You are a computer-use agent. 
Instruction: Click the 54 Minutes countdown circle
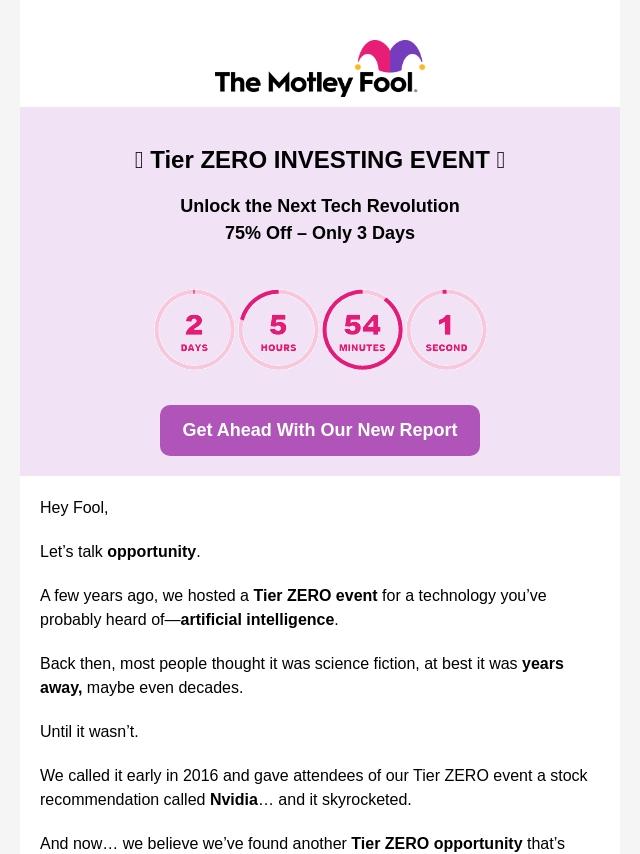pos(362,330)
